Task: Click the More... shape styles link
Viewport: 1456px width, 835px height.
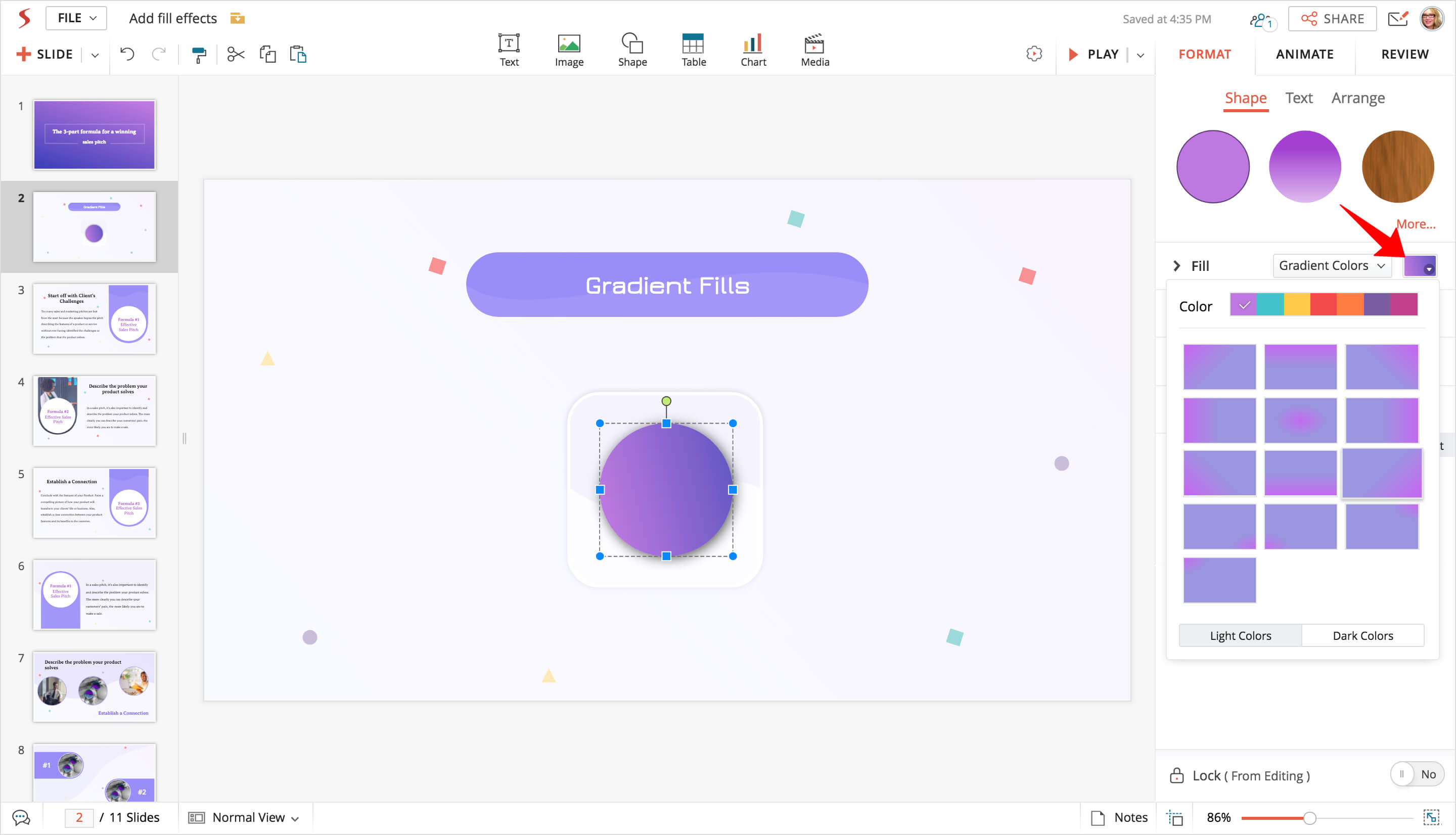Action: pyautogui.click(x=1415, y=224)
